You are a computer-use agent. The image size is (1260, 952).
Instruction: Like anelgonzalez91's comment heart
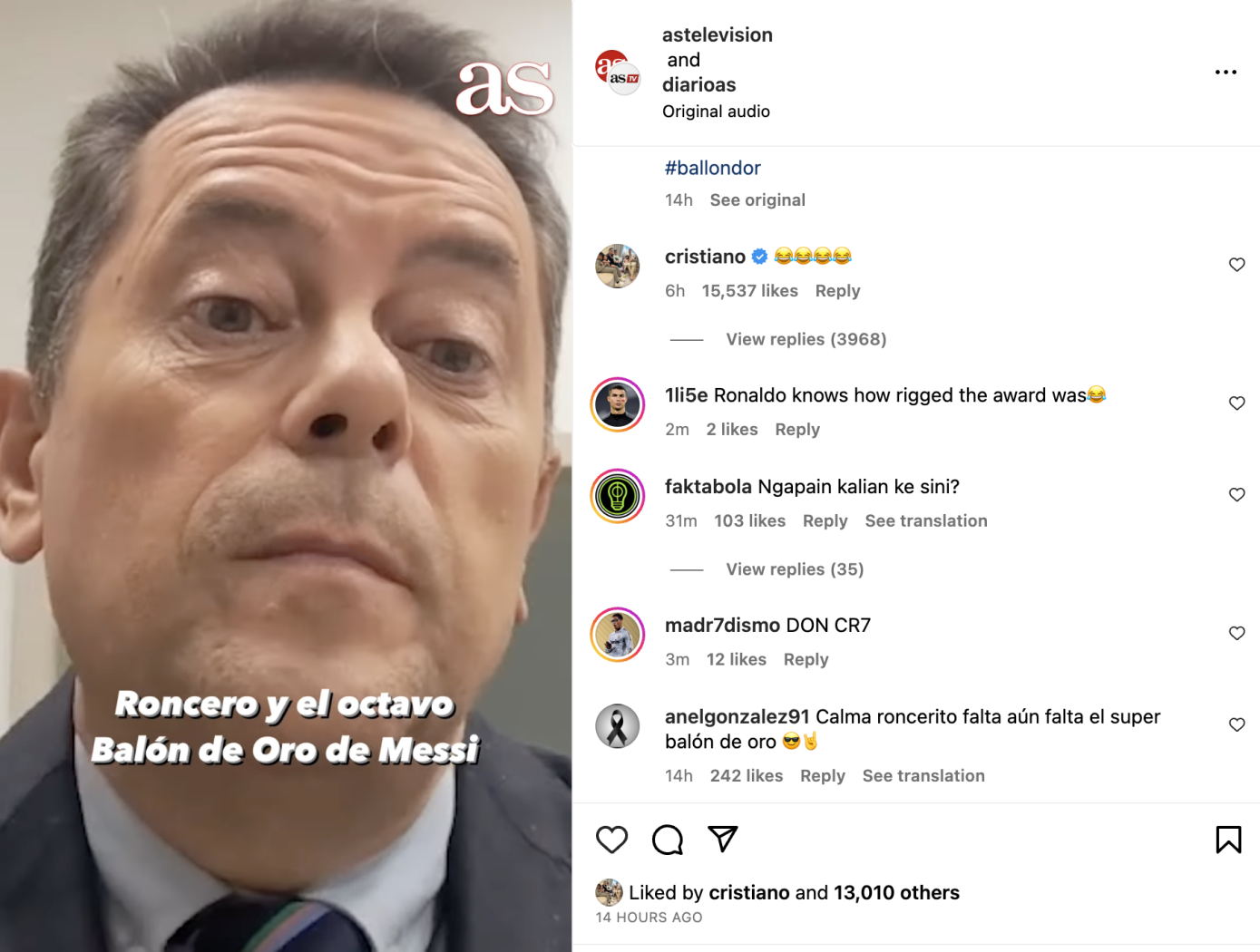1236,725
